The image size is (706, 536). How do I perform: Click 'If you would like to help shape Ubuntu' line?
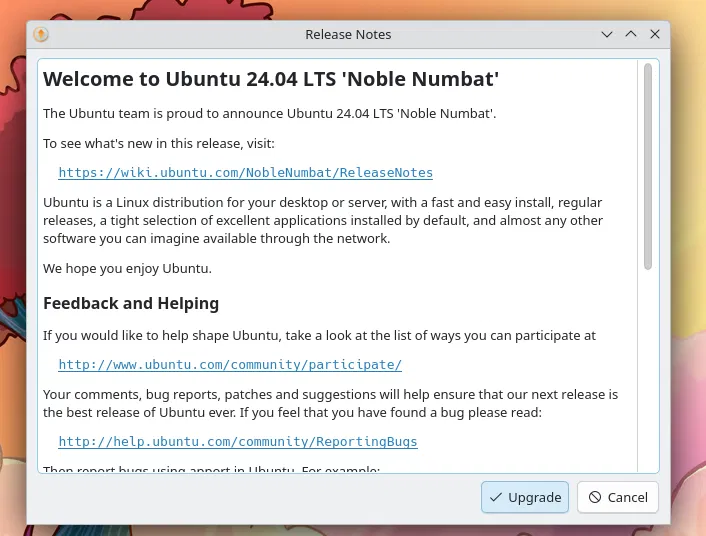319,336
